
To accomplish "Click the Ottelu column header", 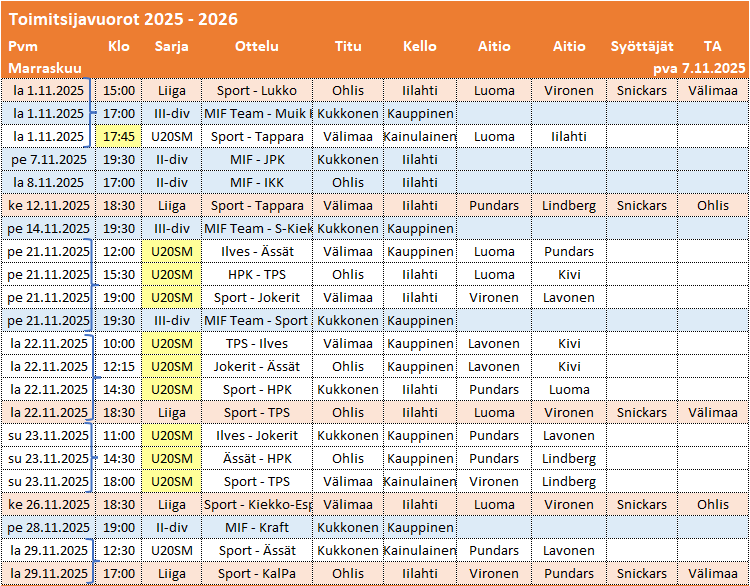I will tap(256, 46).
